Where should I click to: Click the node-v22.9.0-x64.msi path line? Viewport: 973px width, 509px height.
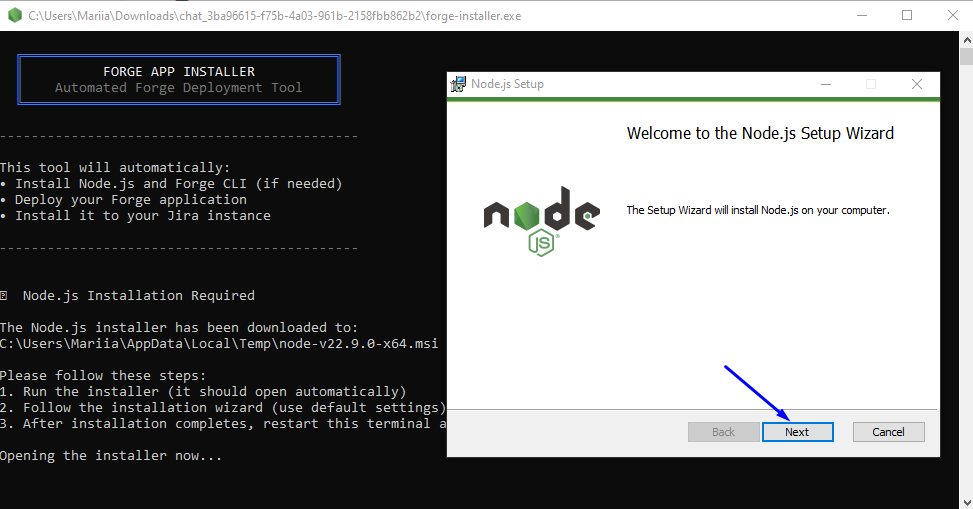218,343
